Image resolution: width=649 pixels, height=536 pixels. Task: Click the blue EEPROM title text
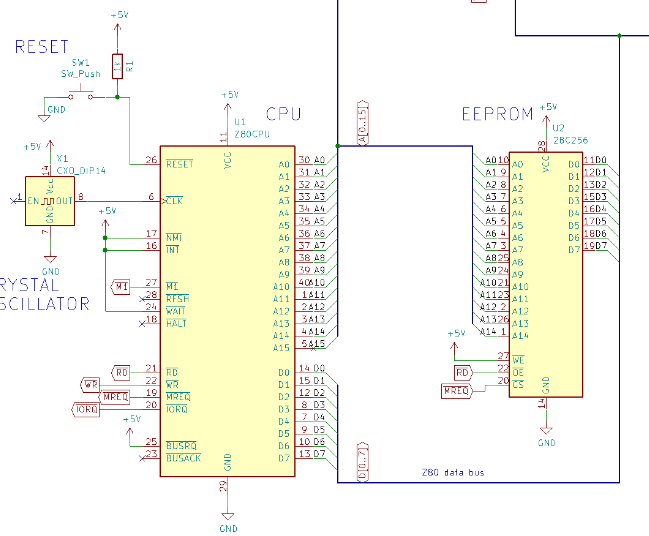(498, 114)
